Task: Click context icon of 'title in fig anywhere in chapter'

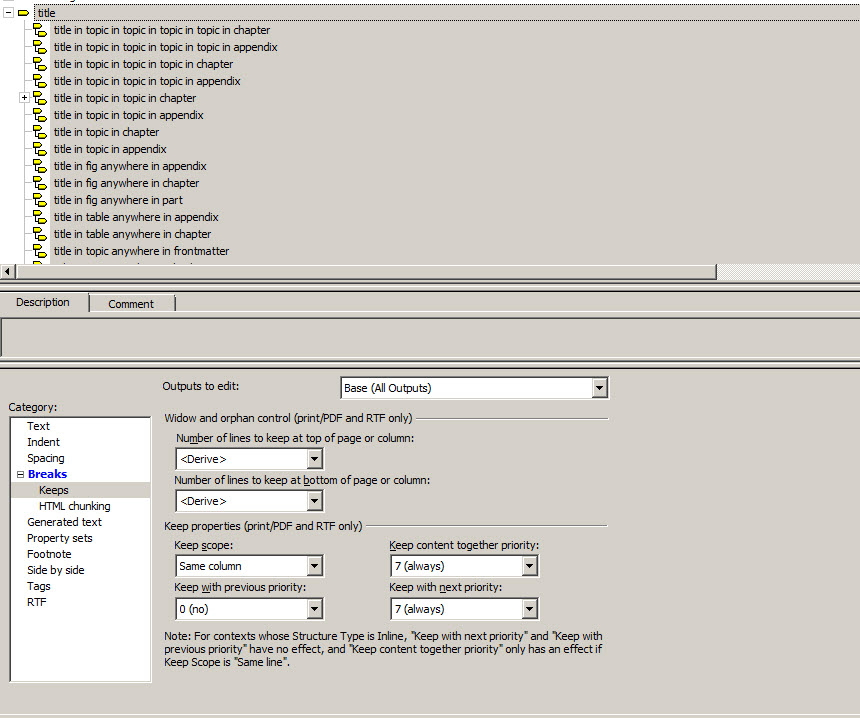Action: (40, 183)
